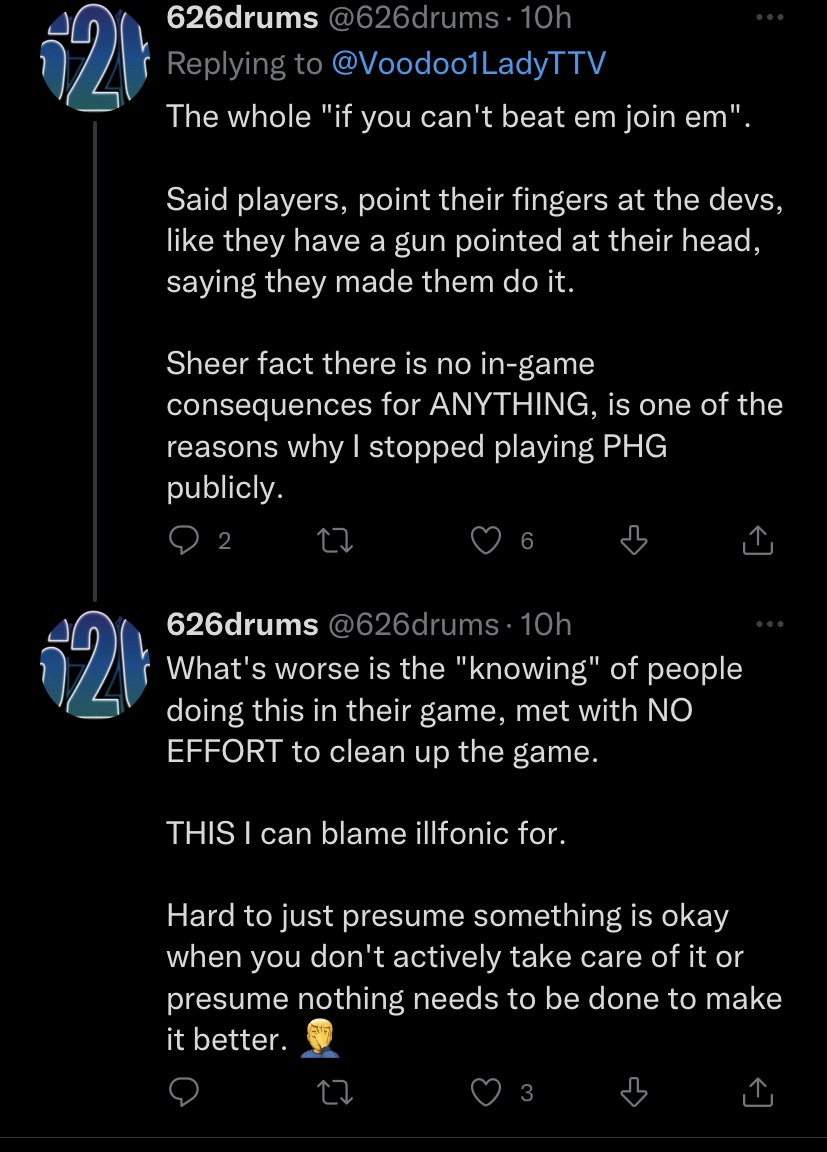Like the second tweet with 3 likes
This screenshot has height=1152, width=827.
(485, 1094)
